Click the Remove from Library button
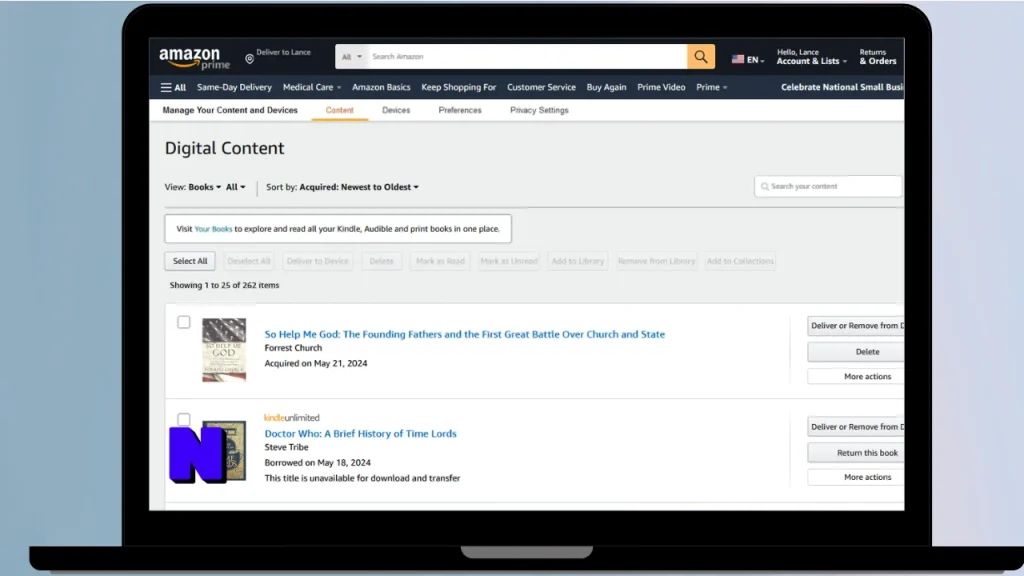Screen dimensions: 1024x576 pyautogui.click(x=656, y=261)
